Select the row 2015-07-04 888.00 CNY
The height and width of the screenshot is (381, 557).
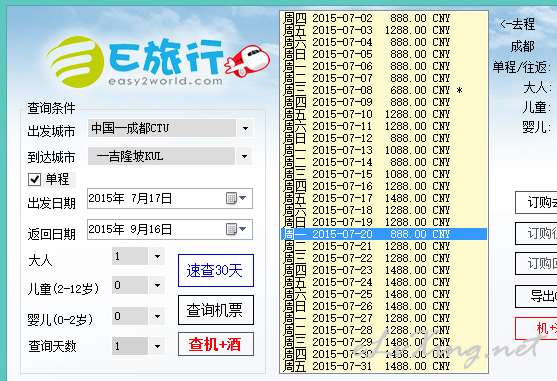(x=384, y=42)
